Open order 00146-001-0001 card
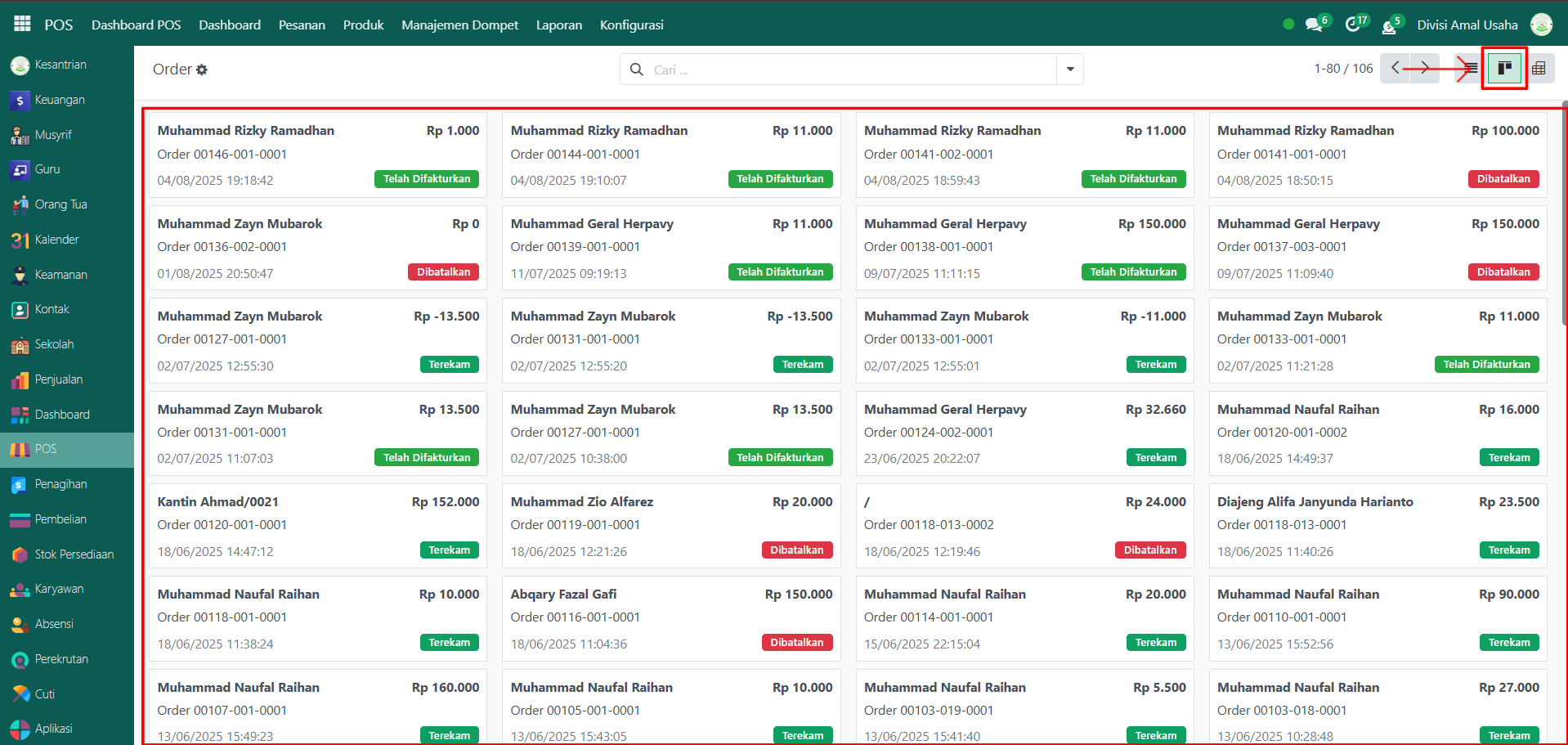The height and width of the screenshot is (745, 1568). [317, 155]
